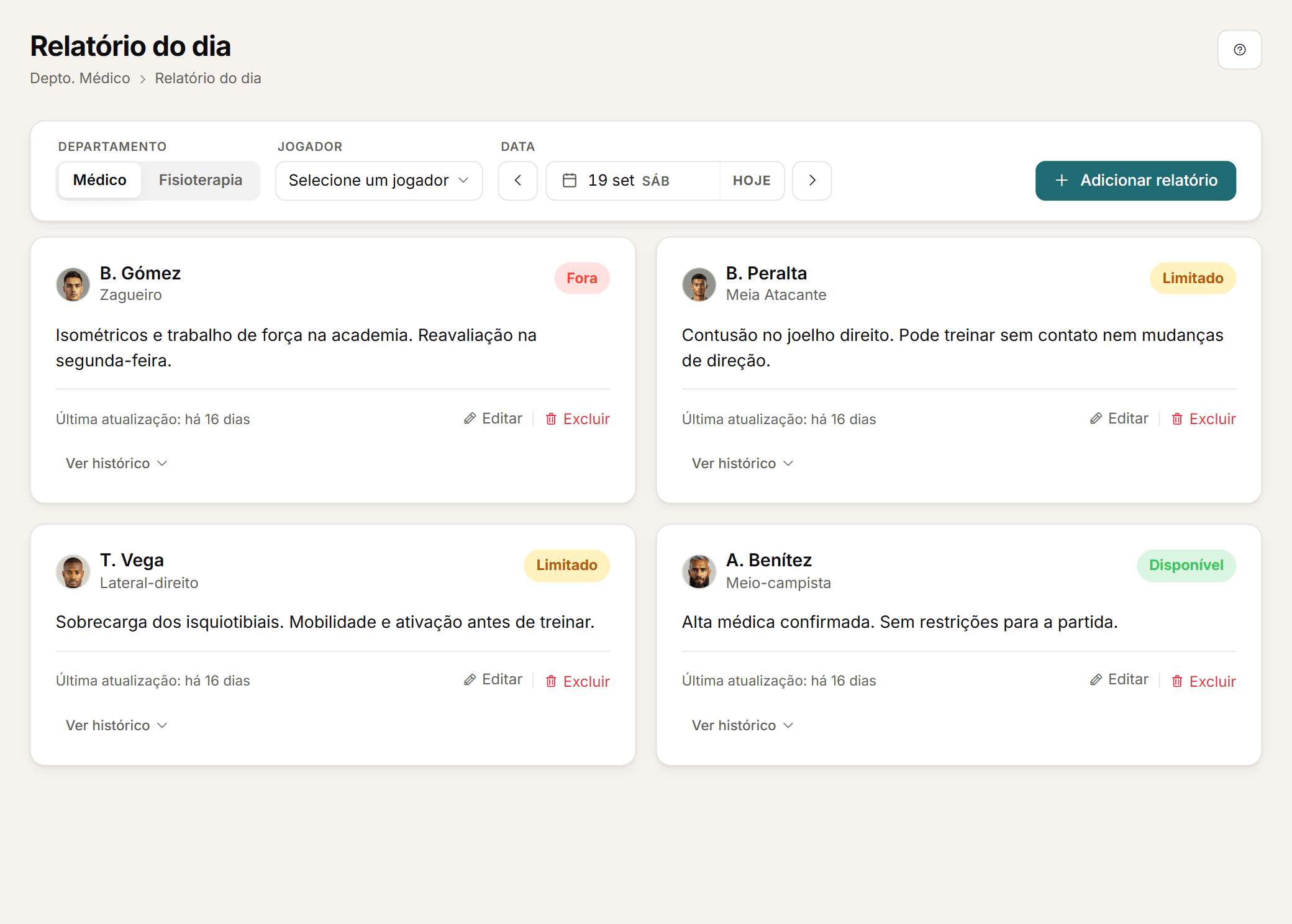Viewport: 1292px width, 924px height.
Task: Delete B. Peralta report
Action: pos(1204,419)
